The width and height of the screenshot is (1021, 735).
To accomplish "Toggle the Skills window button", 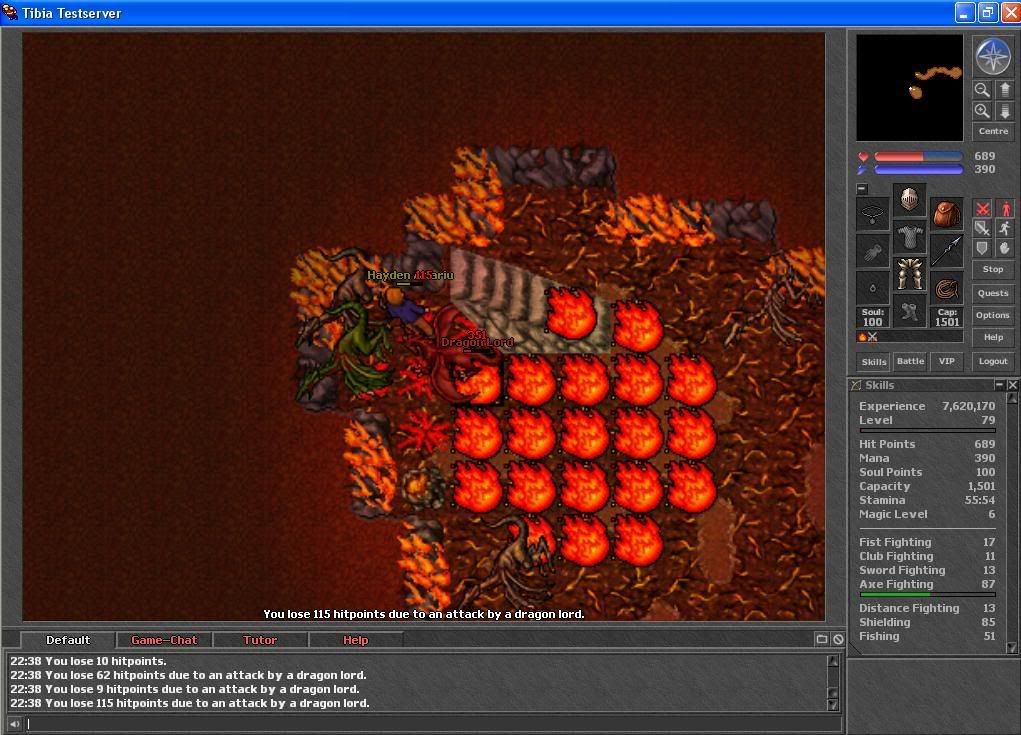I will 874,361.
